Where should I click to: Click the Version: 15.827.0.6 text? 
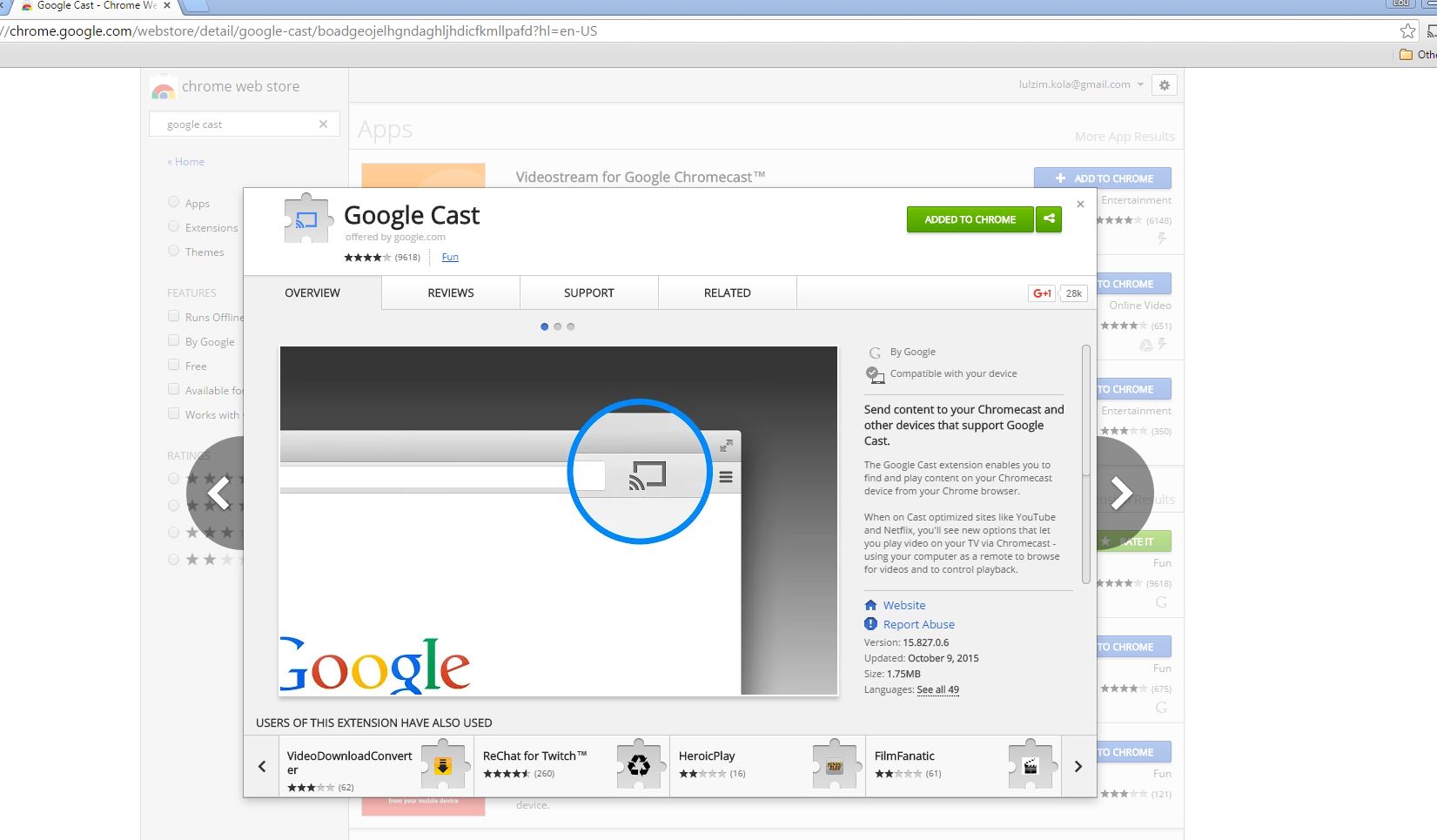click(x=906, y=642)
